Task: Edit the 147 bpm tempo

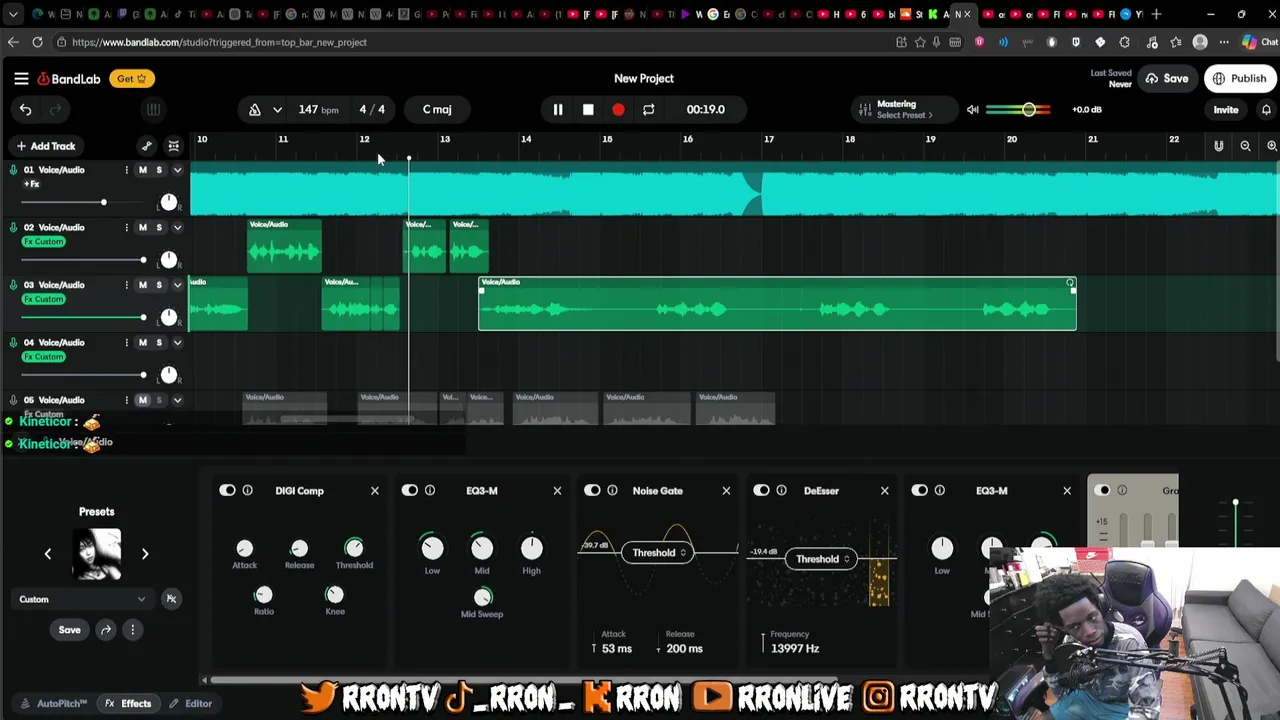Action: pyautogui.click(x=318, y=109)
